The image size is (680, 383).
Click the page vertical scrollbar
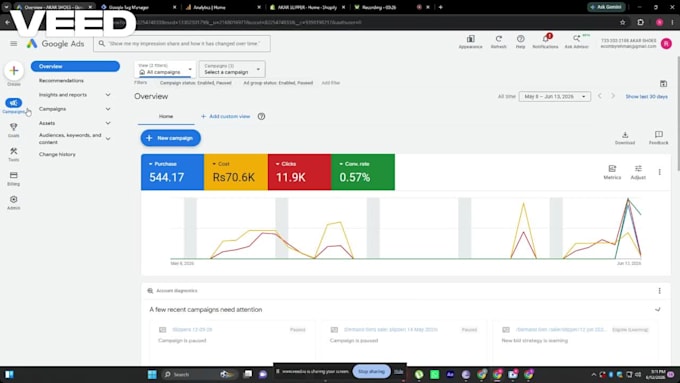coord(677,113)
